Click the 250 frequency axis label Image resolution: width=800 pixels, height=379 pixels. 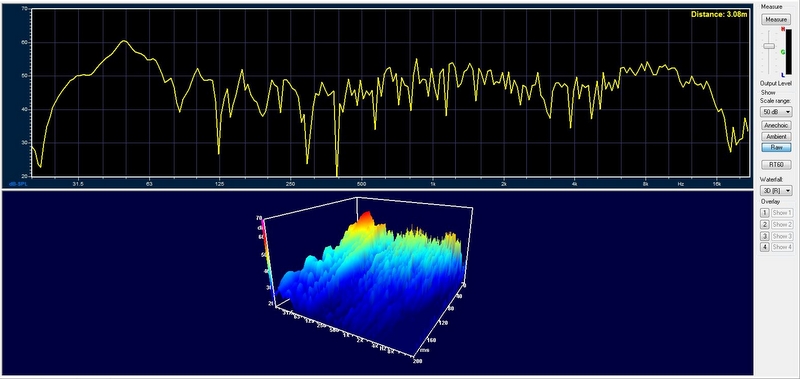coord(290,183)
